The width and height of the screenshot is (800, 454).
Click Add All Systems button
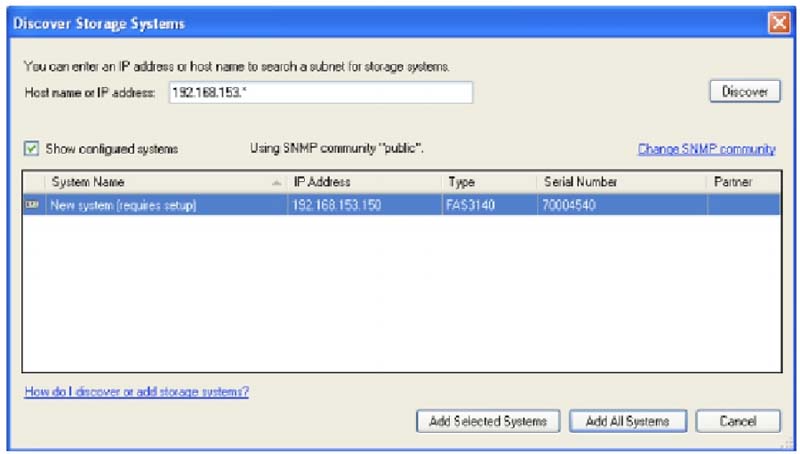point(628,421)
